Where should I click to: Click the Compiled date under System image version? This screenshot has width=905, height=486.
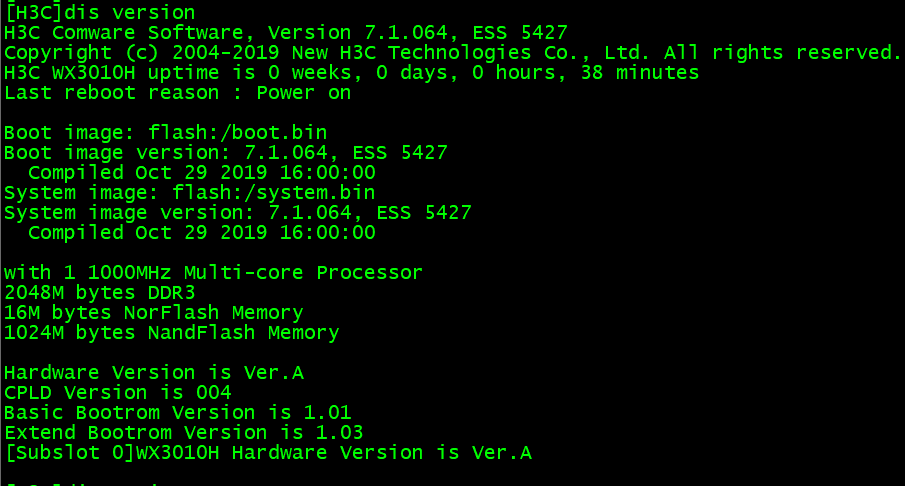[x=201, y=233]
